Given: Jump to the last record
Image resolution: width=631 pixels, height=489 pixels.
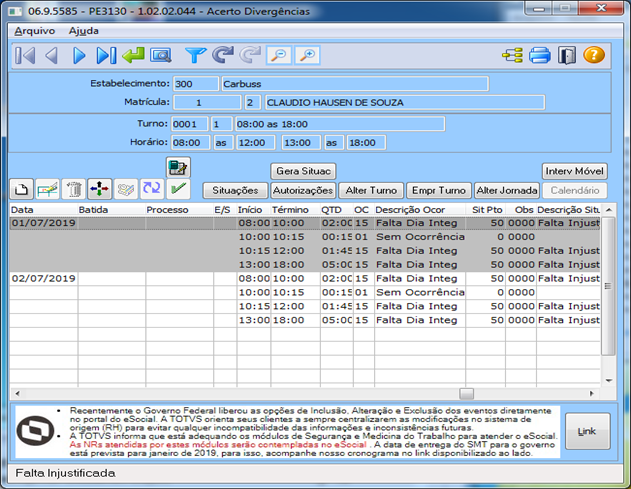Looking at the screenshot, I should (106, 55).
